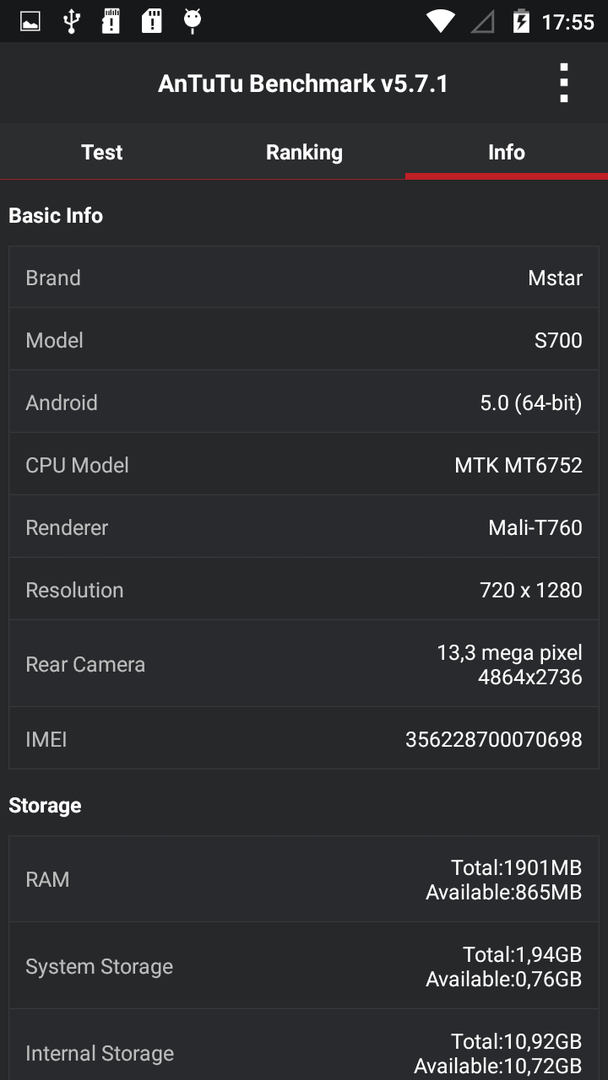This screenshot has height=1080, width=608.
Task: Tap the Wi-Fi signal icon
Action: coord(439,21)
